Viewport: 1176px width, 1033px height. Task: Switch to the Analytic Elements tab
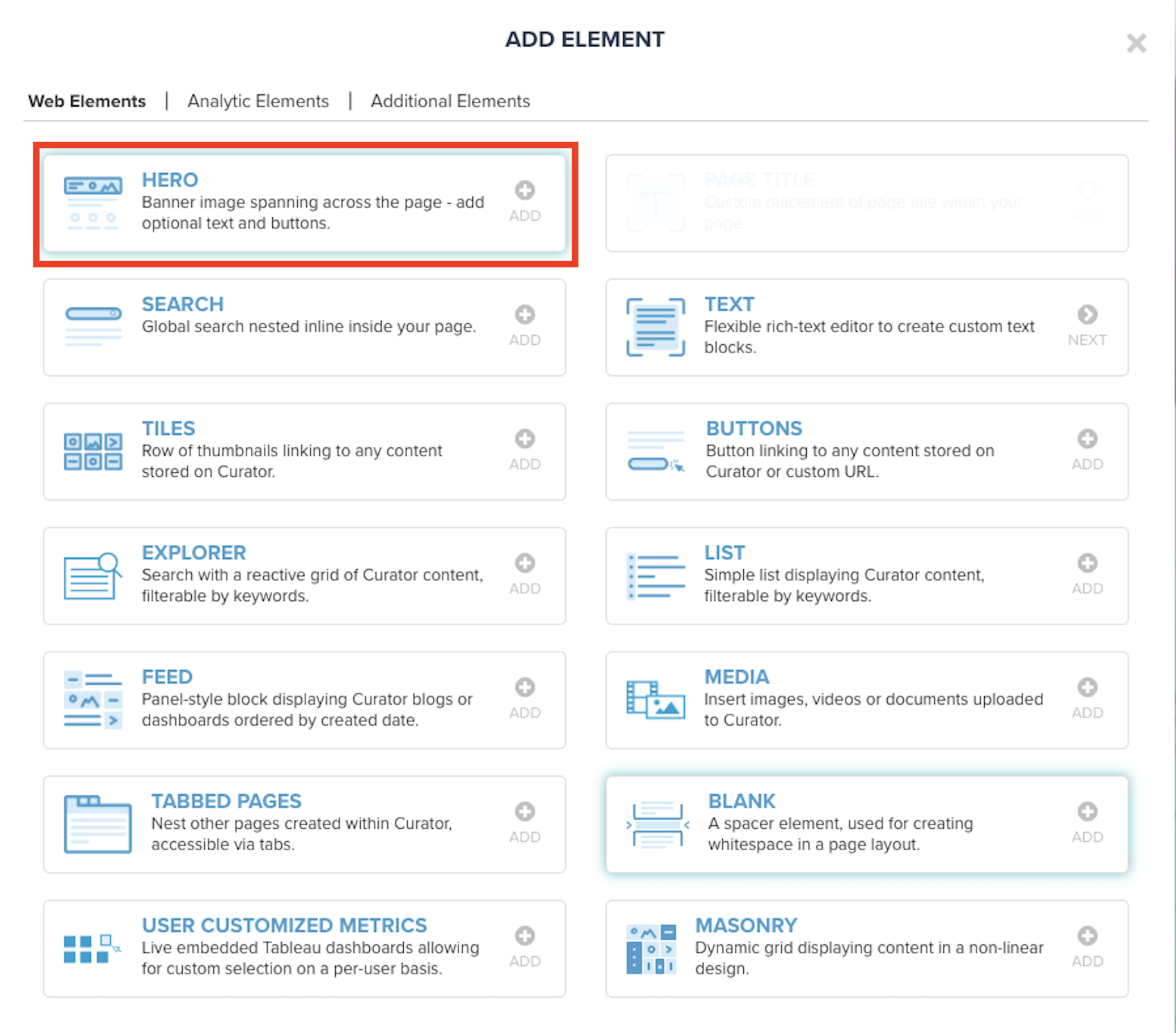(258, 101)
